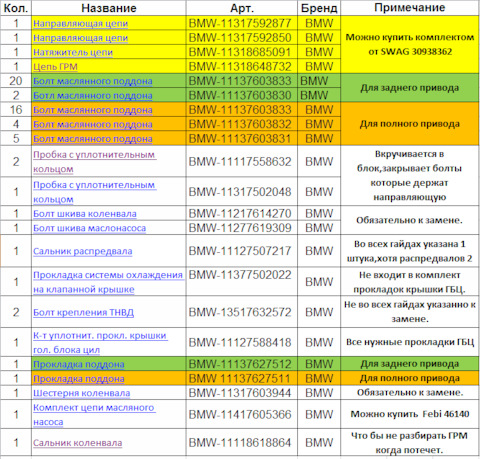Open the Болт крепления ТНВД link

coord(83,312)
